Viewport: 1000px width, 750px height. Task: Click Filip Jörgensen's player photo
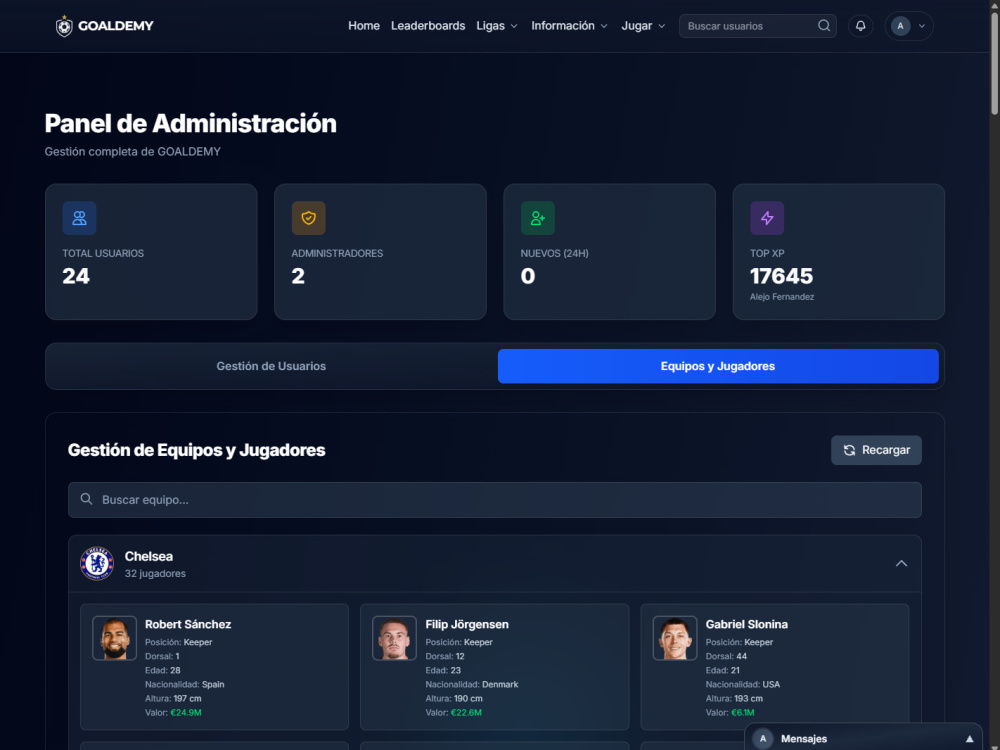[x=395, y=638]
